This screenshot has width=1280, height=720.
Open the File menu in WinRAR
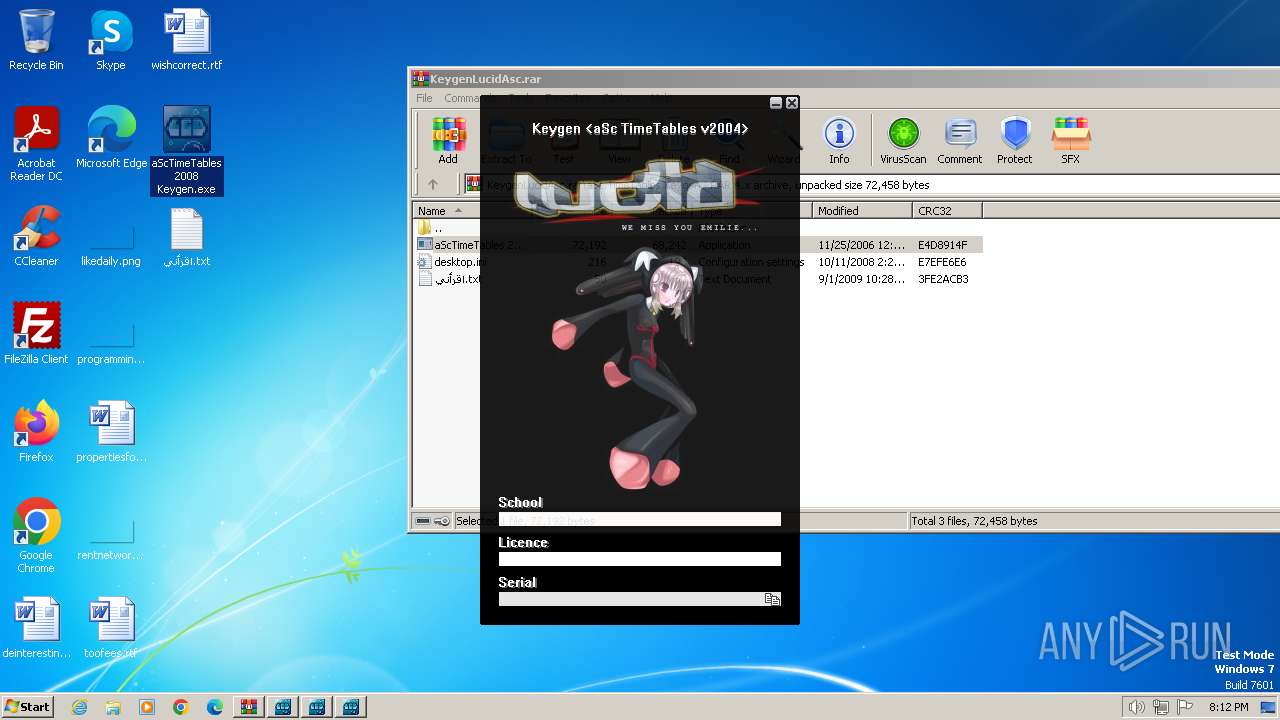[x=424, y=98]
